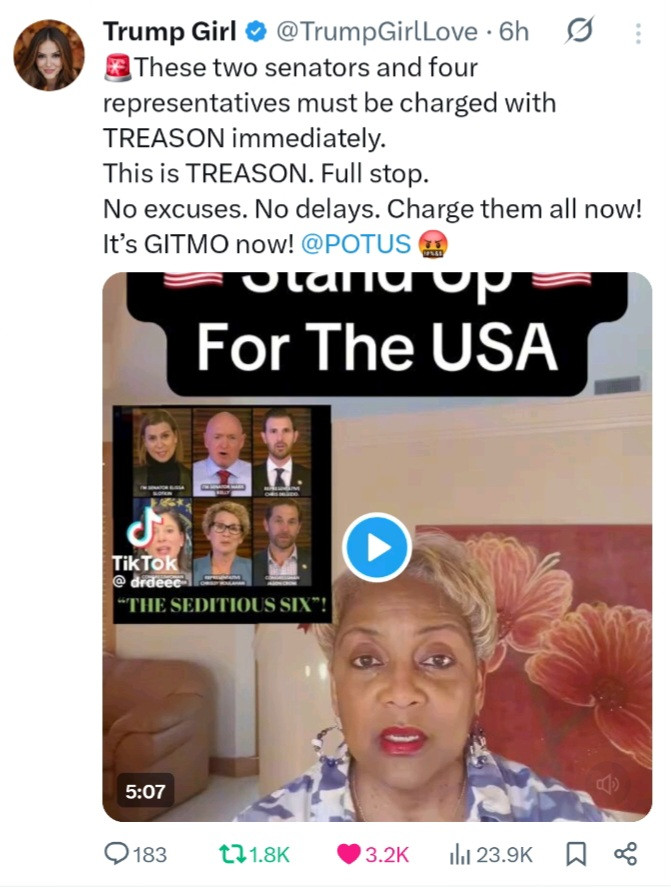The image size is (671, 888).
Task: Open the share post icon
Action: (x=626, y=853)
